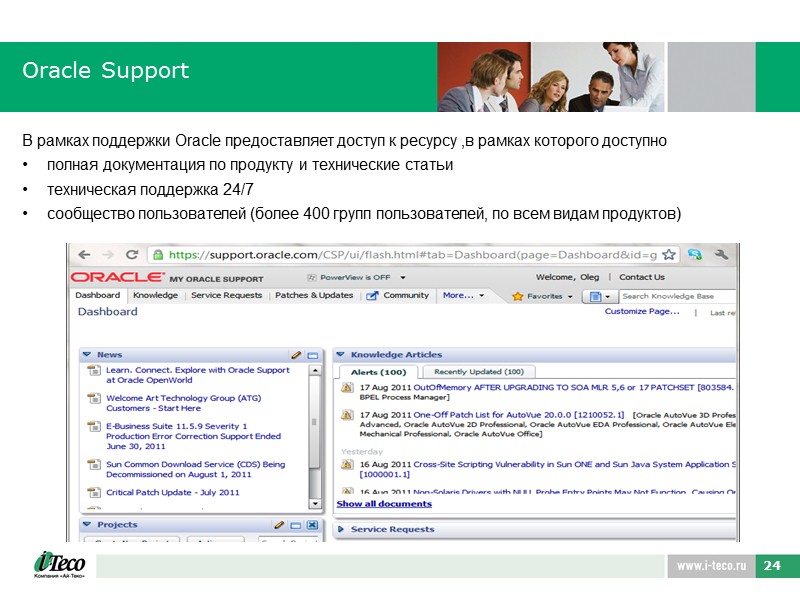800x600 pixels.
Task: Click news icon beside Sun Common Download Service
Action: point(94,464)
